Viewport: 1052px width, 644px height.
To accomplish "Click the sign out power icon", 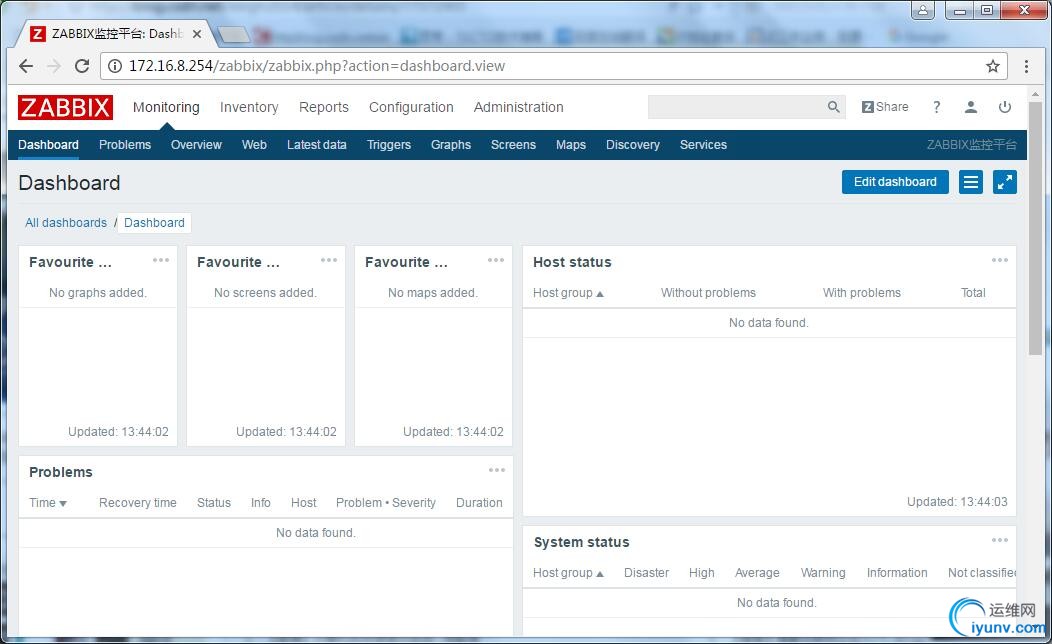I will [1004, 107].
